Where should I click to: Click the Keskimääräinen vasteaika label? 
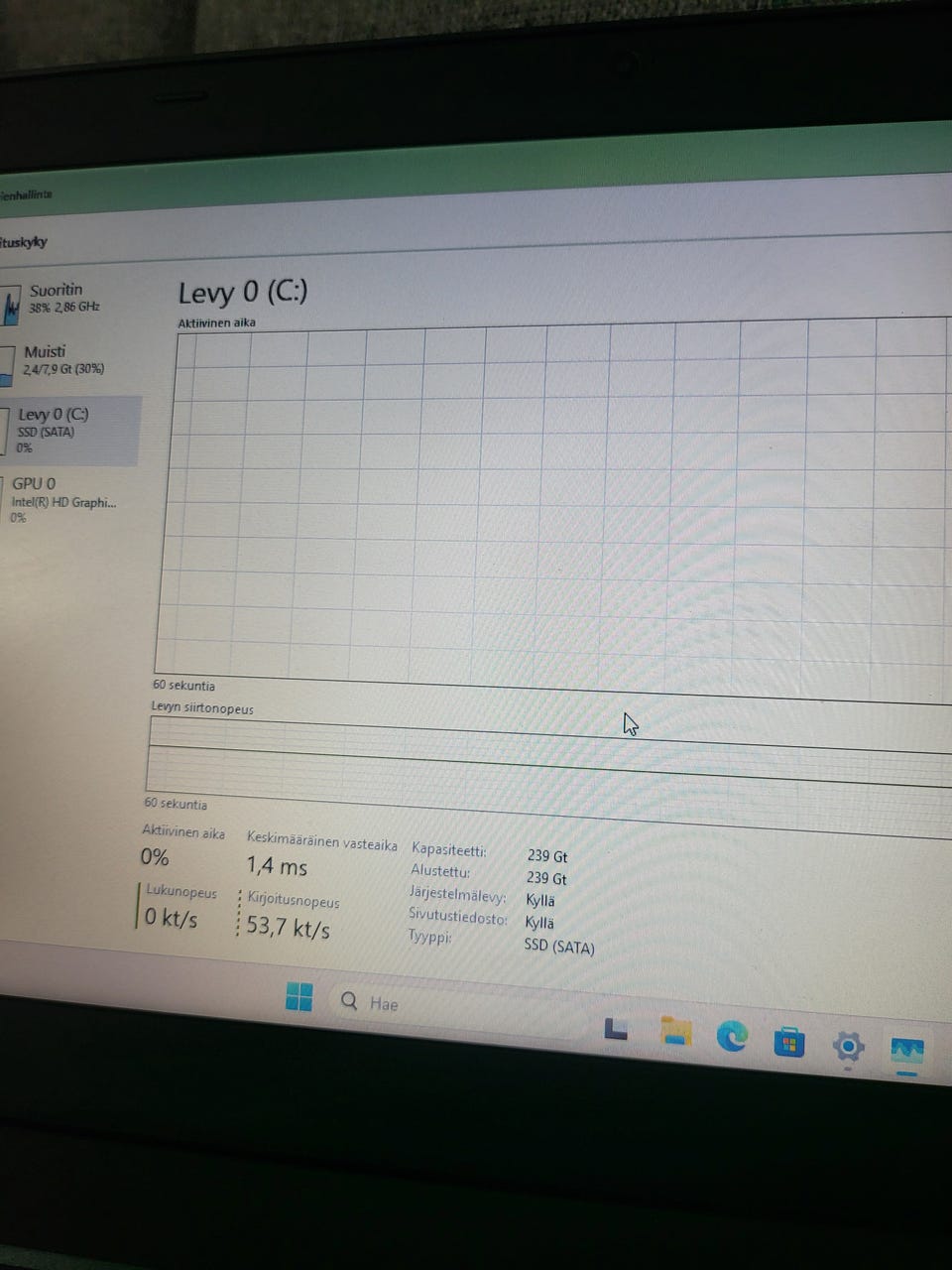coord(322,841)
